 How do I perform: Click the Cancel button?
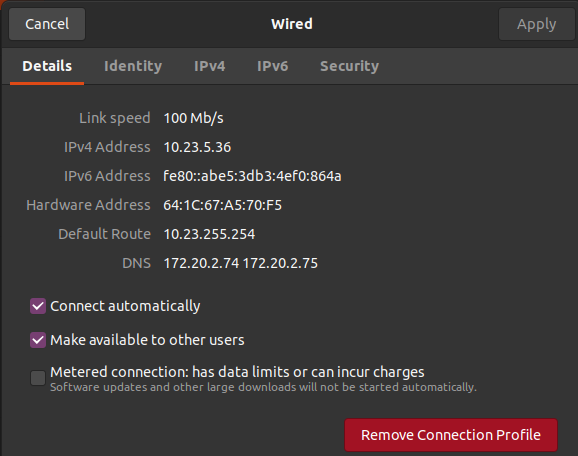tap(47, 24)
